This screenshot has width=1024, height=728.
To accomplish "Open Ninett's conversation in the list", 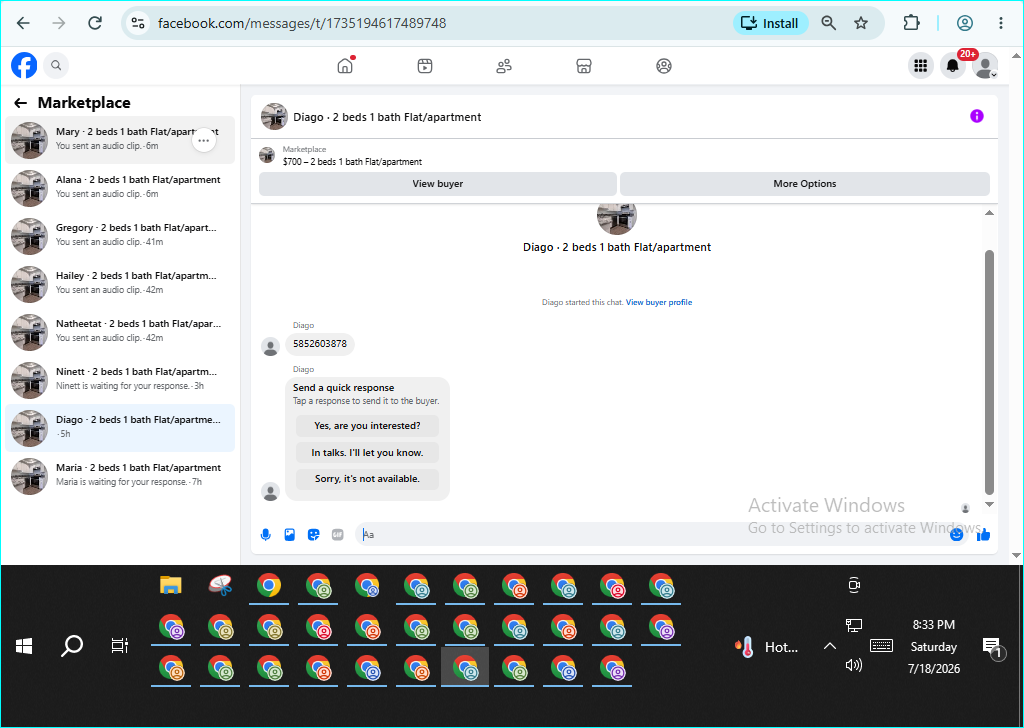I will (120, 380).
